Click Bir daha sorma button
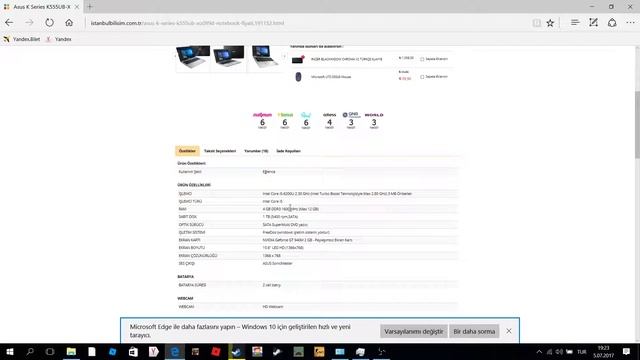 [474, 331]
